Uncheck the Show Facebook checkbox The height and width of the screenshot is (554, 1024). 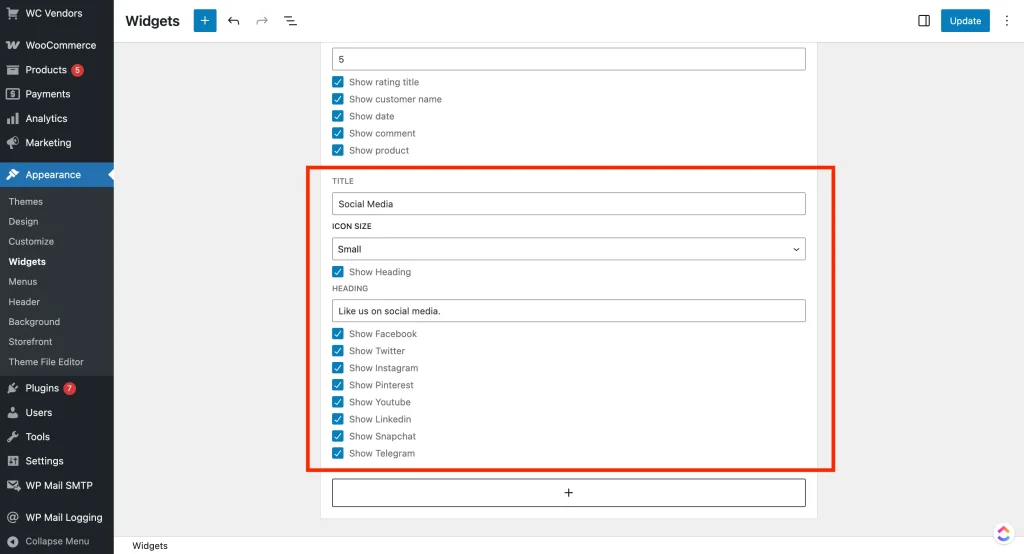tap(338, 334)
